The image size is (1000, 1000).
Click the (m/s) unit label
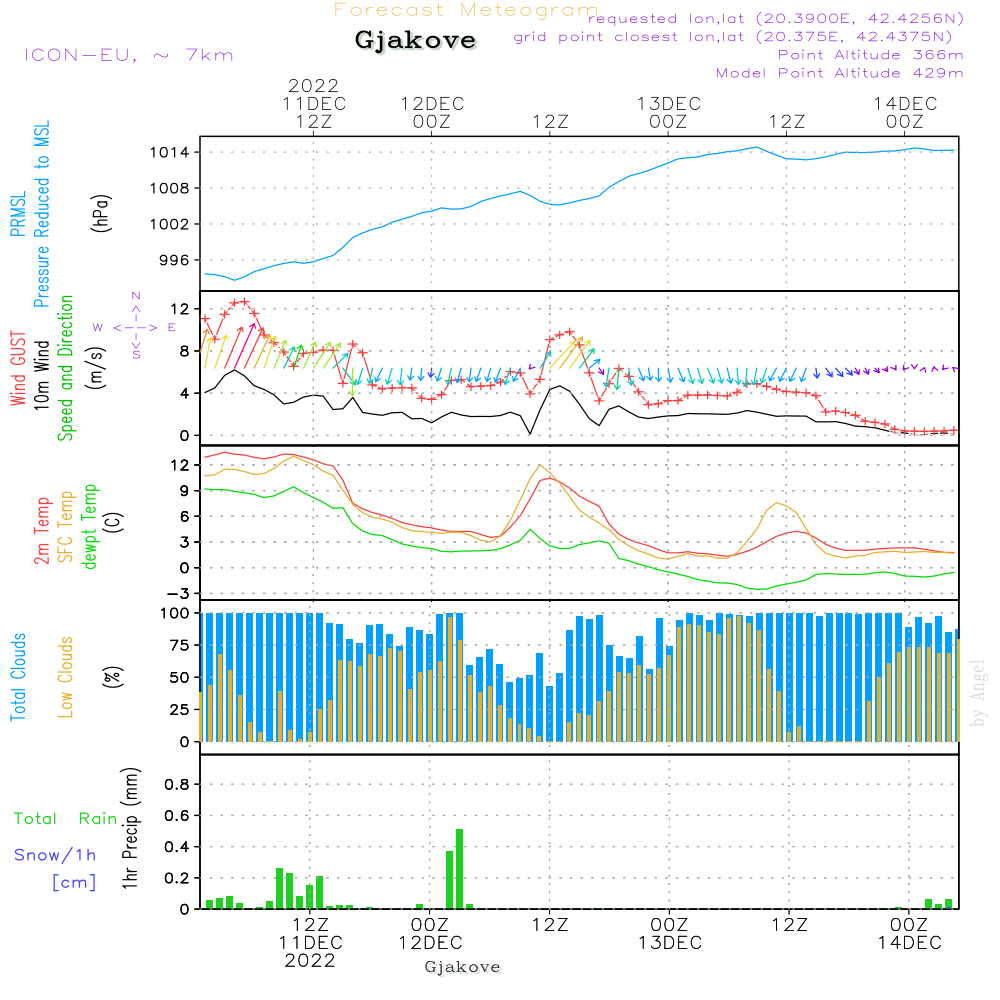(x=96, y=369)
